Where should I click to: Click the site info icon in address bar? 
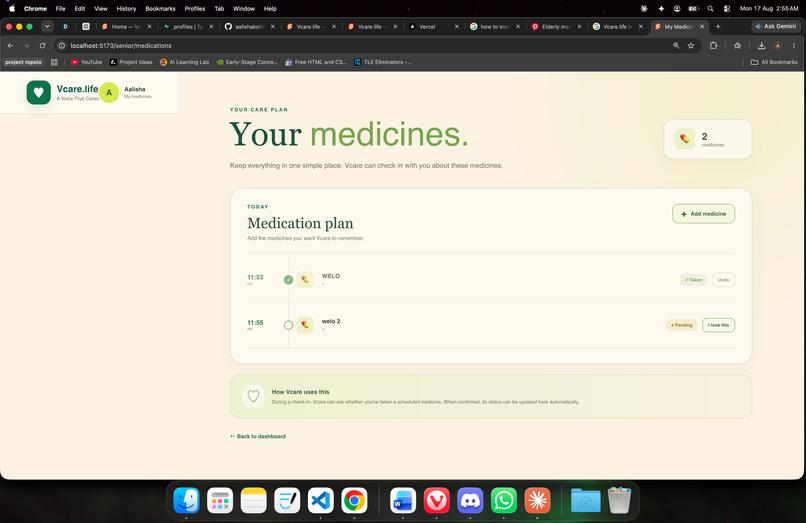[62, 46]
